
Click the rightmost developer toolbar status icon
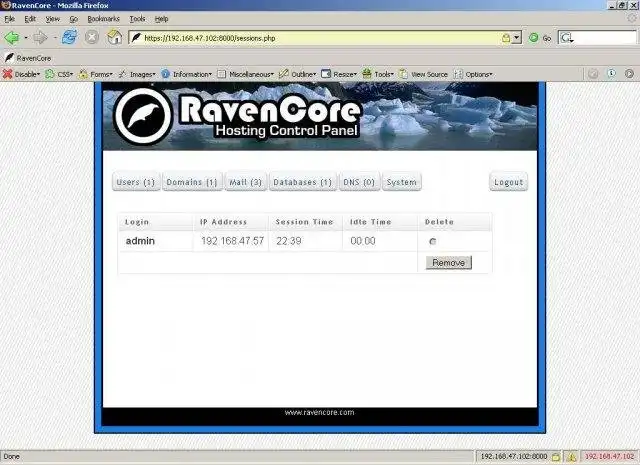[629, 74]
